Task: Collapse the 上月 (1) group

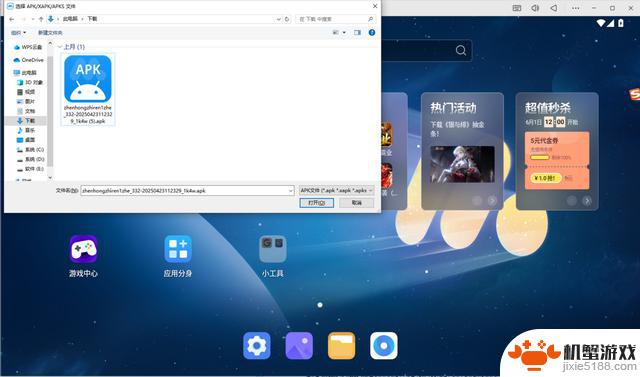Action: (60, 47)
